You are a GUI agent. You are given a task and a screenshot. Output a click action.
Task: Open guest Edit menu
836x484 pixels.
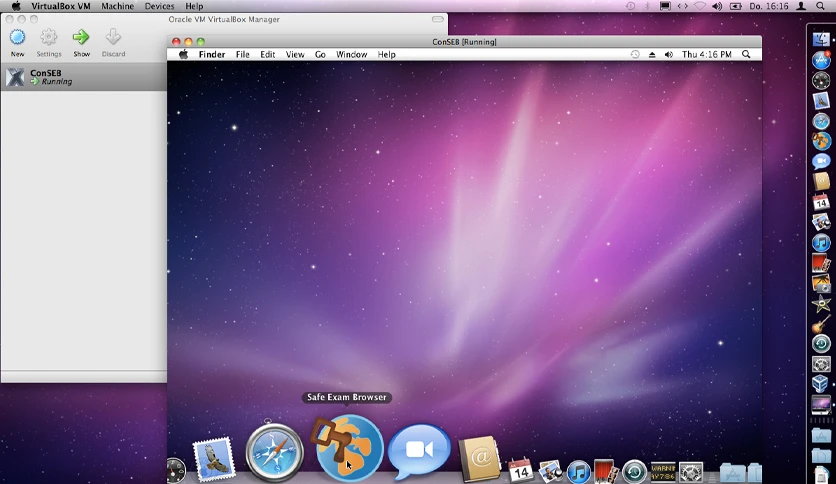click(268, 54)
